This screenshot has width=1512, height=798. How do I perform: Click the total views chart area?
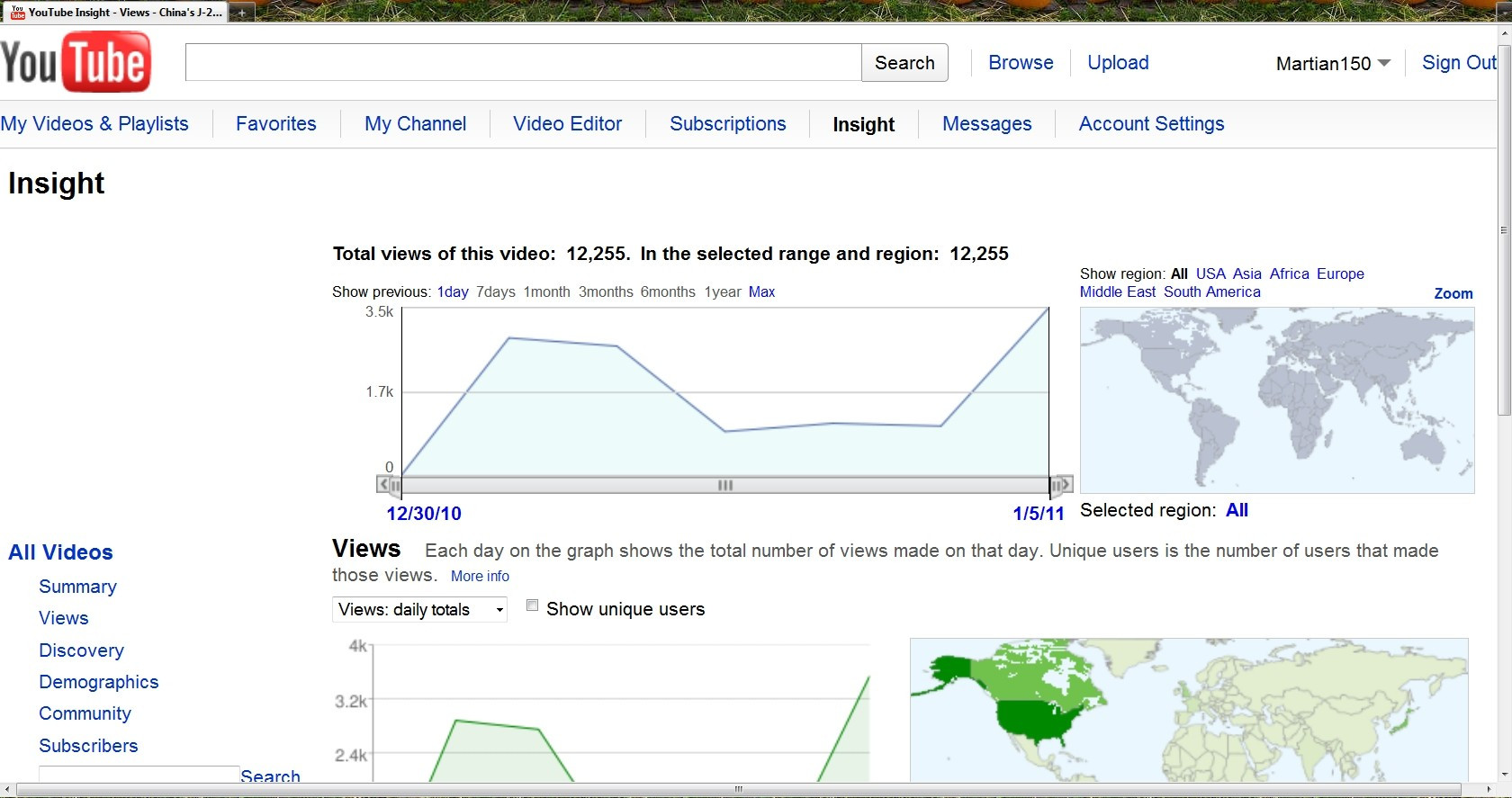(725, 391)
